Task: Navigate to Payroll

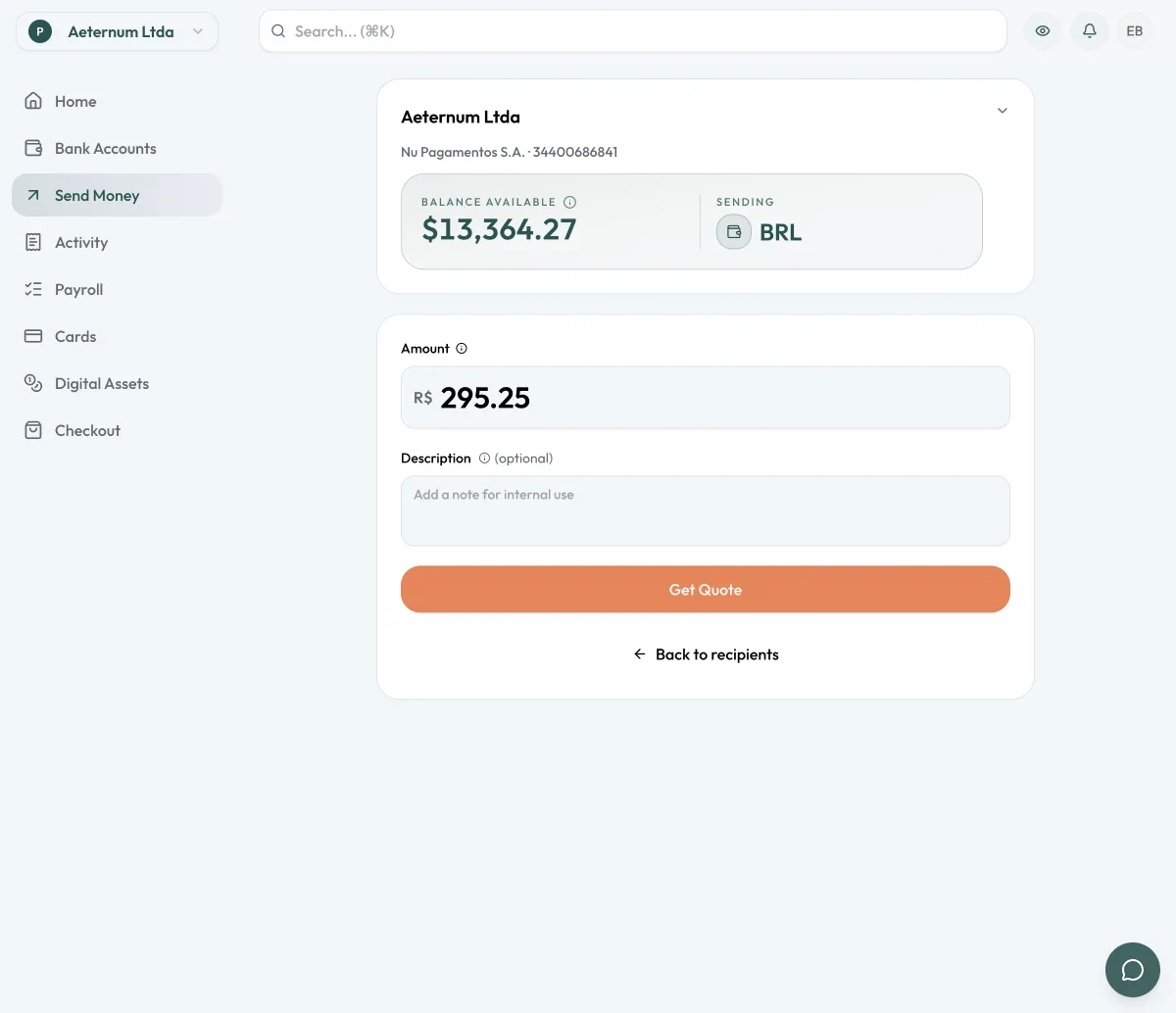Action: coord(118,289)
